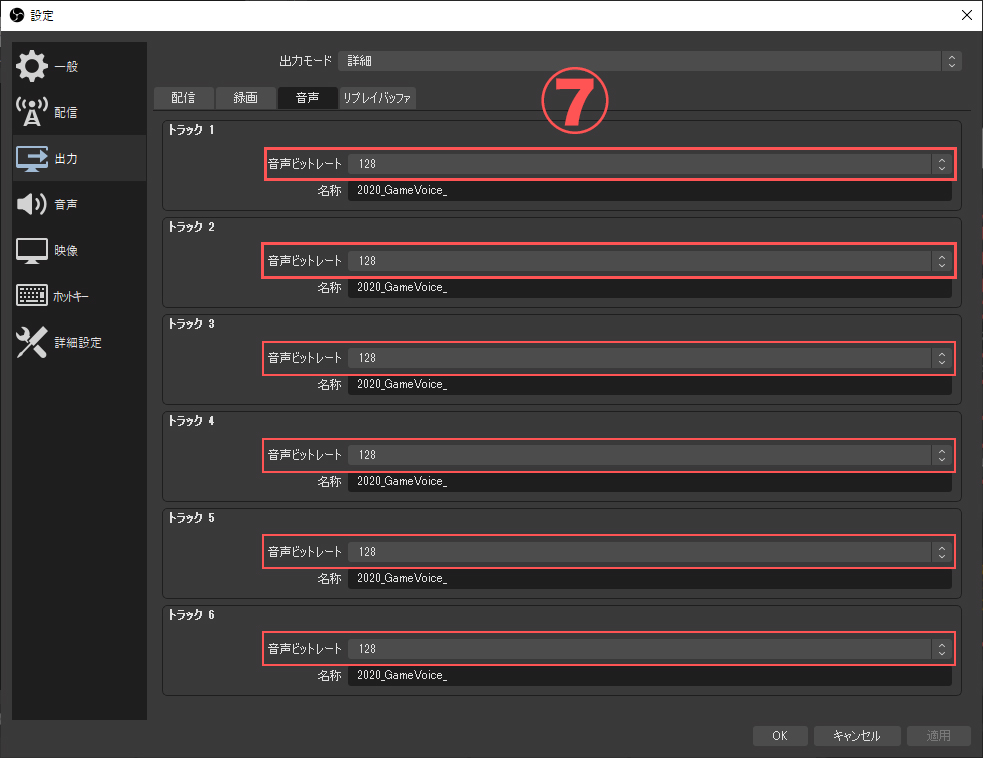The image size is (983, 758).
Task: Open the 音声 (Audio) speaker icon in sidebar
Action: pos(31,204)
